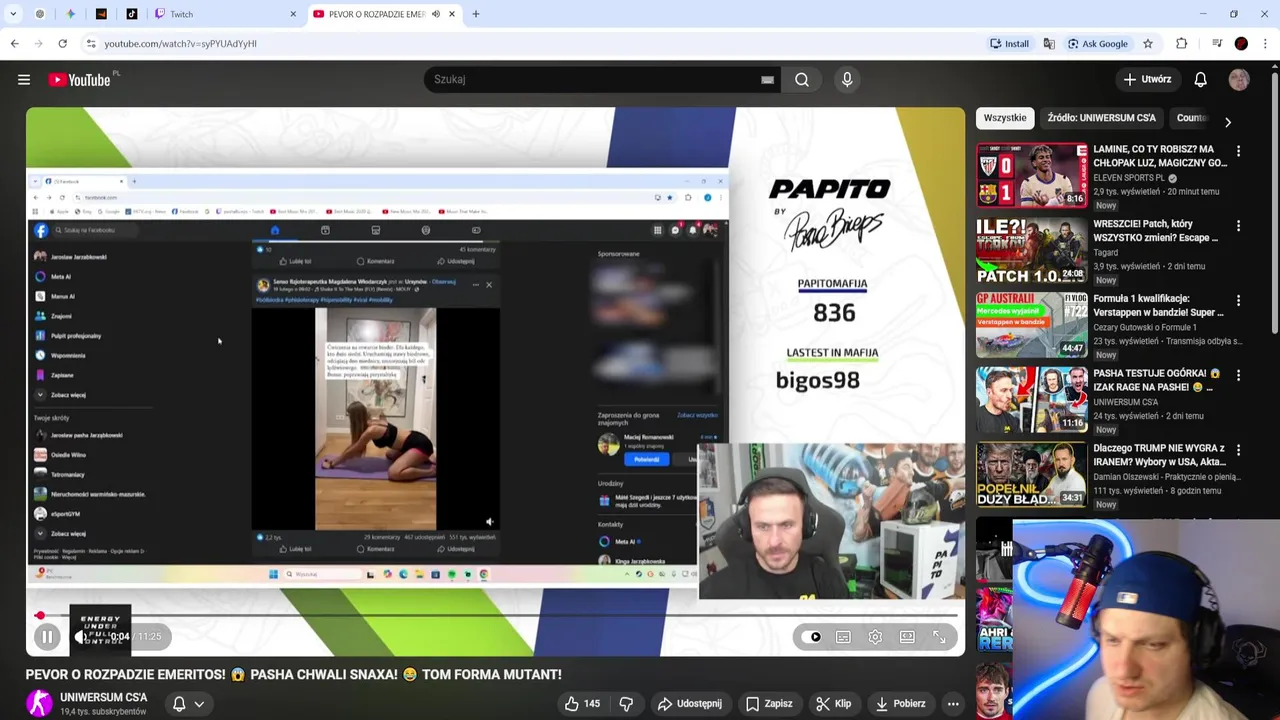Open media controls icon in toolbar
This screenshot has height=720, width=1280.
(x=1217, y=44)
